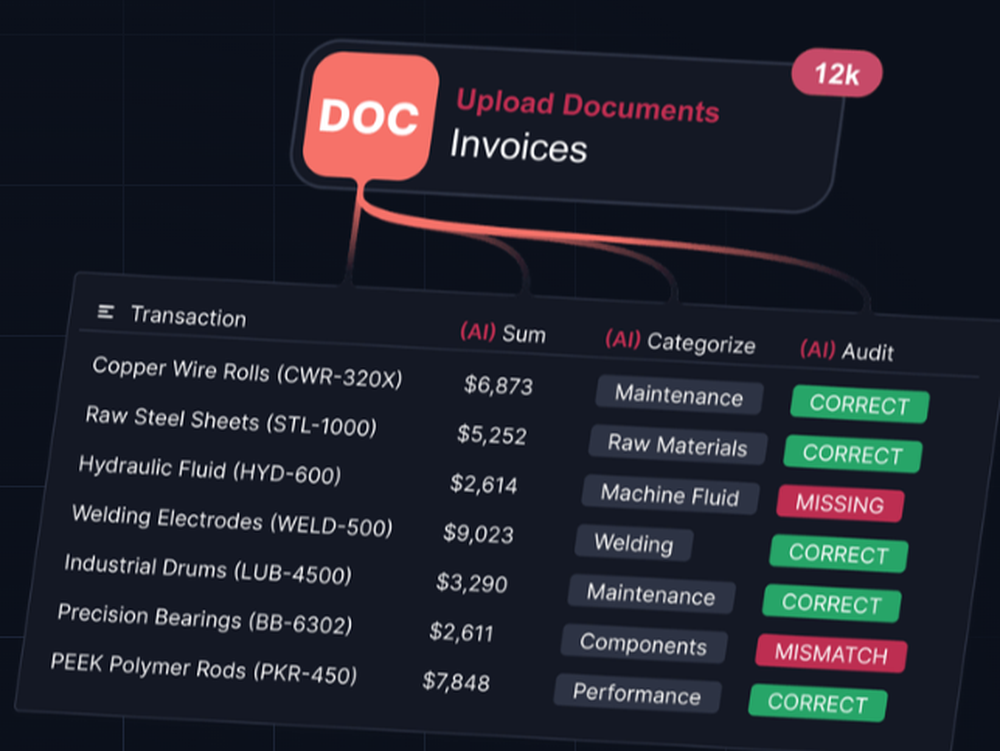Image resolution: width=1000 pixels, height=751 pixels.
Task: Click the Upload Documents label
Action: click(587, 106)
